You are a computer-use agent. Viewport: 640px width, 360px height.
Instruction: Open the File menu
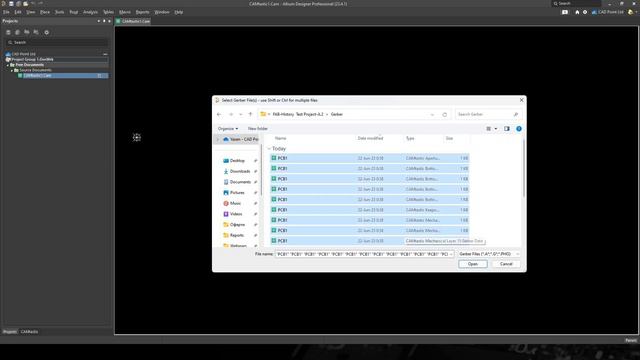click(6, 12)
